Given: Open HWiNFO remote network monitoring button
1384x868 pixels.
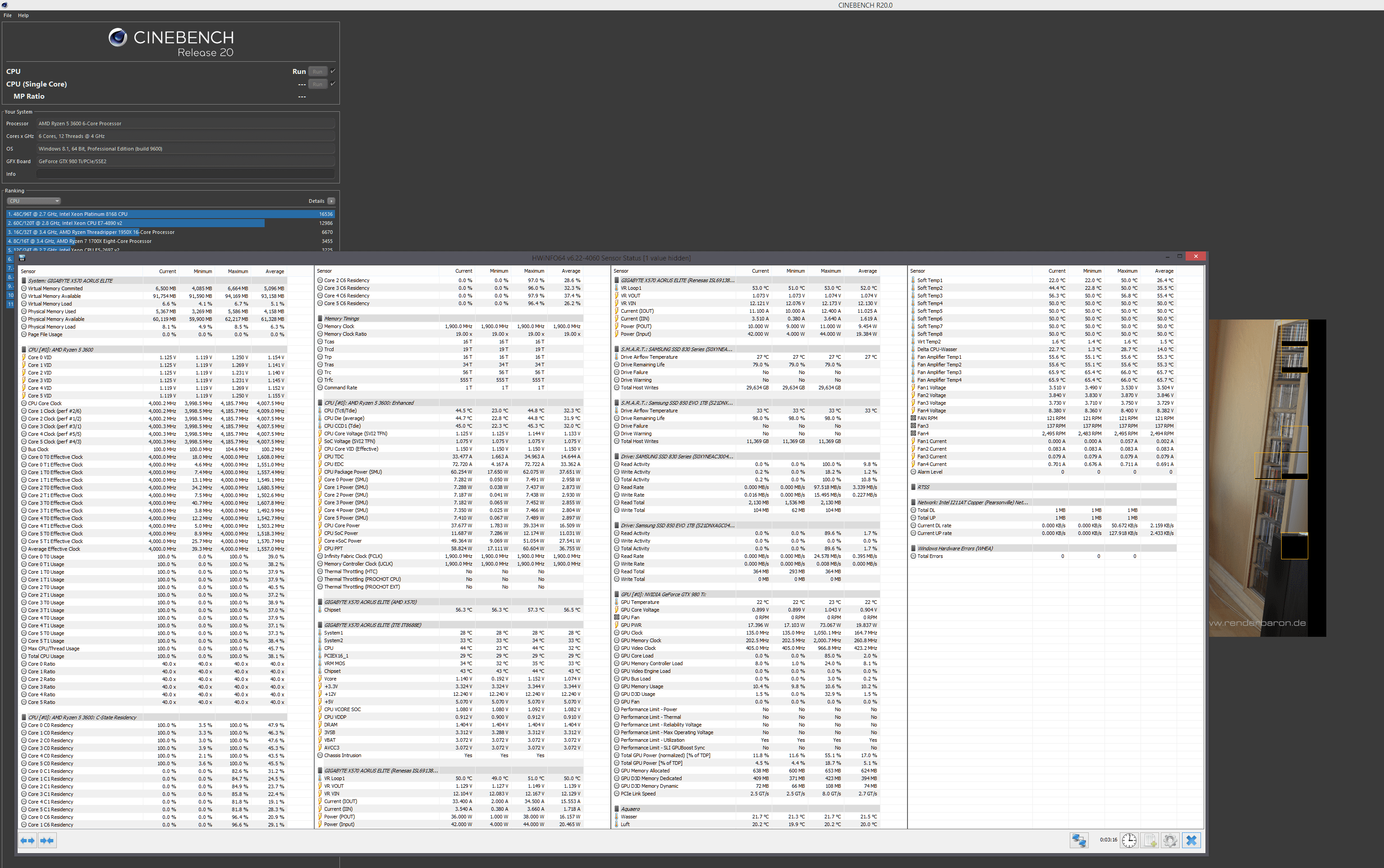Looking at the screenshot, I should click(x=1078, y=841).
